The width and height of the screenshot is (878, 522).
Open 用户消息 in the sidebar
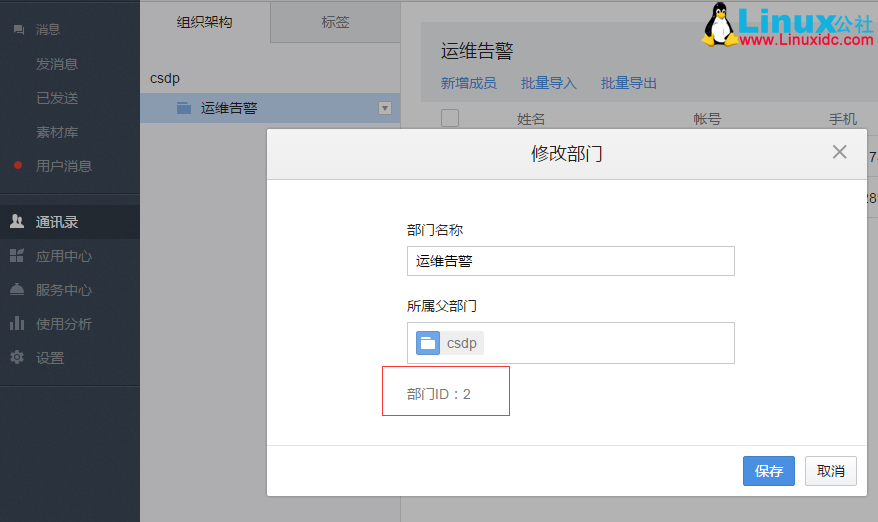tap(63, 166)
